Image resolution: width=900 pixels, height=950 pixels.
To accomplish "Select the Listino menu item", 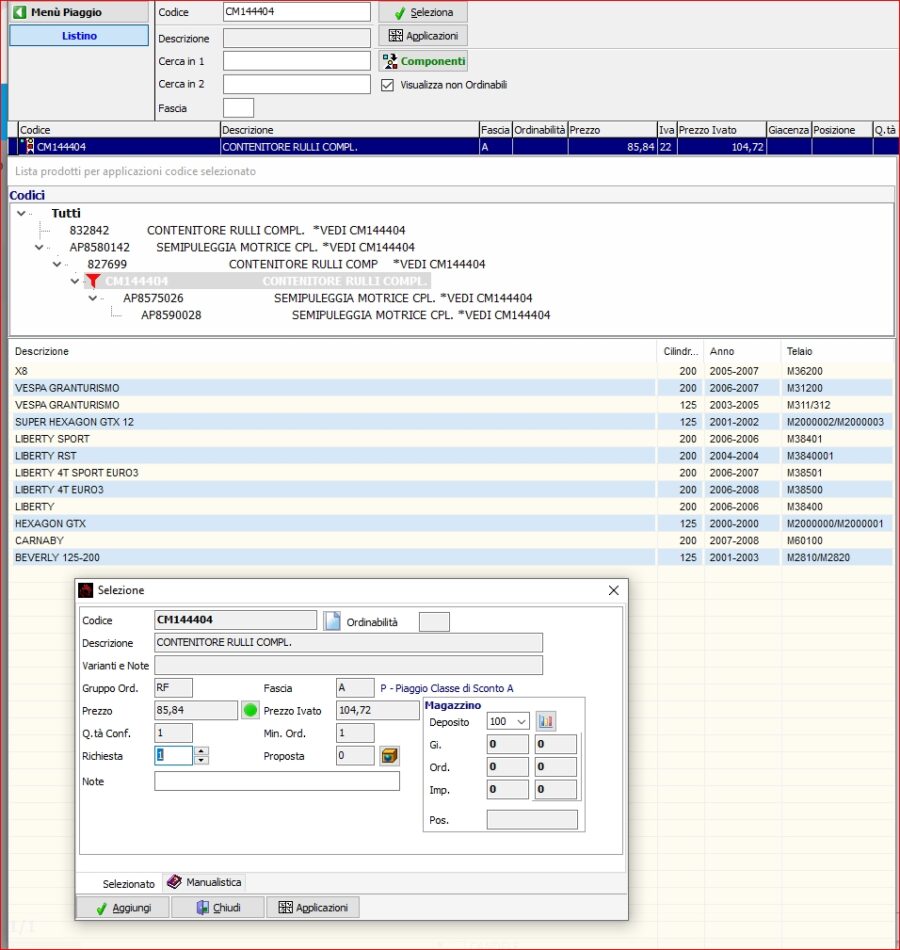I will (79, 36).
